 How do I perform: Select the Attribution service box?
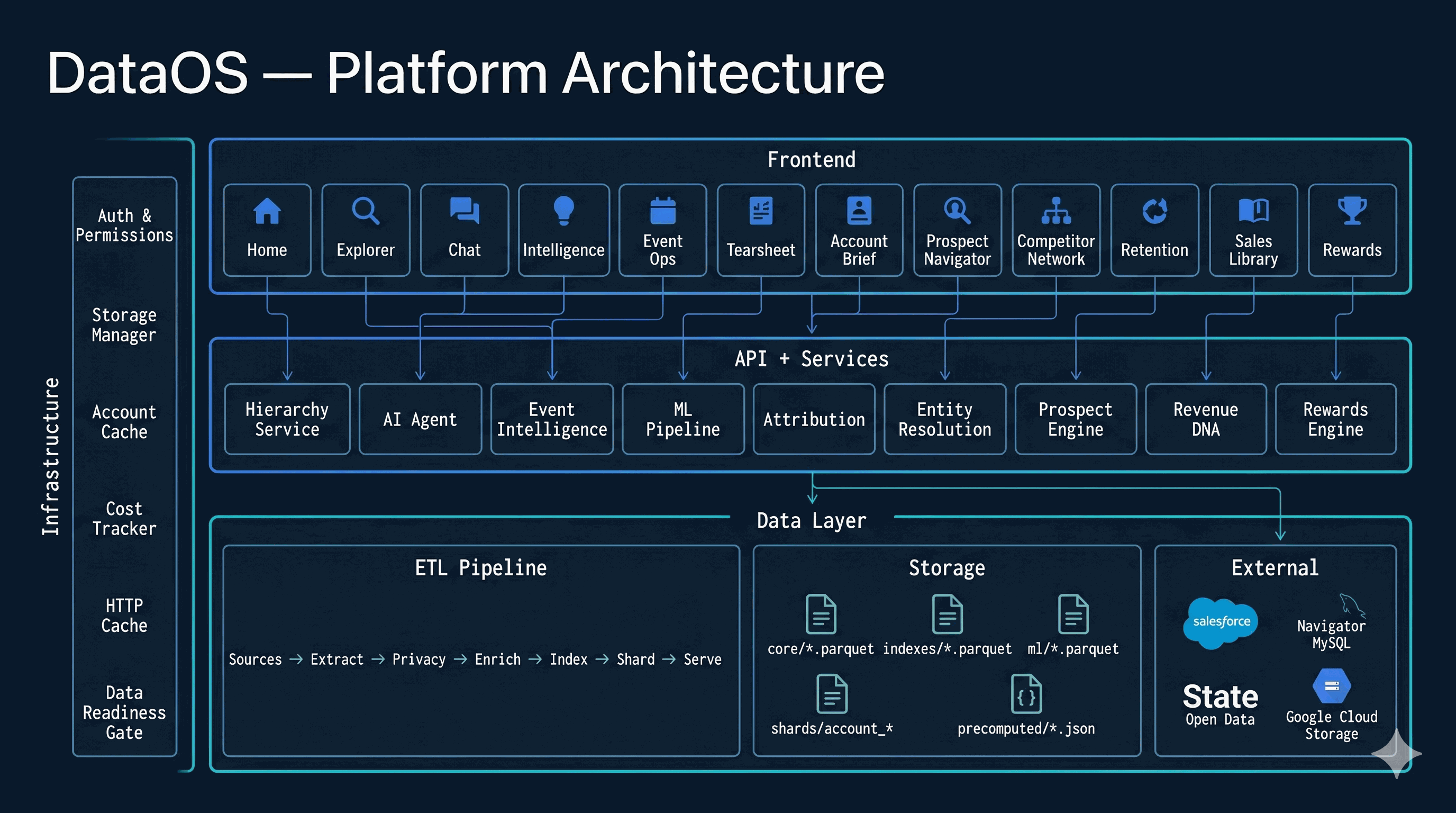coord(814,419)
